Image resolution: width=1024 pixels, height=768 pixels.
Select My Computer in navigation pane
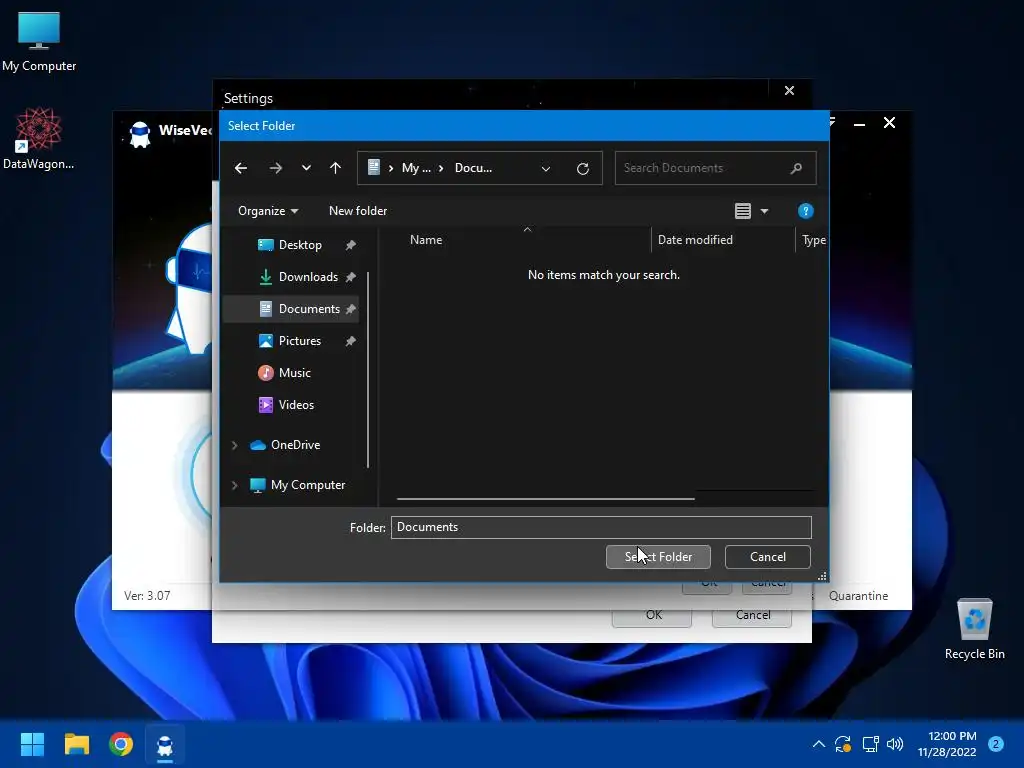coord(308,485)
